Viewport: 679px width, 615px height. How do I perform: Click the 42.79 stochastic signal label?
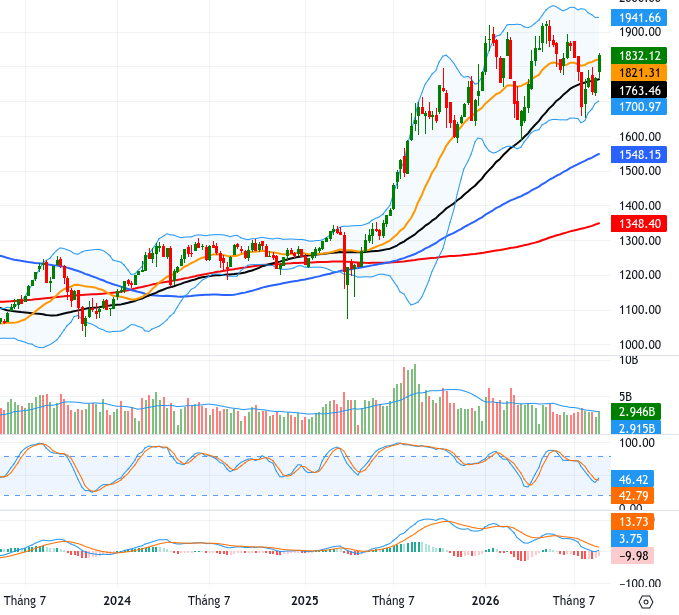point(632,495)
